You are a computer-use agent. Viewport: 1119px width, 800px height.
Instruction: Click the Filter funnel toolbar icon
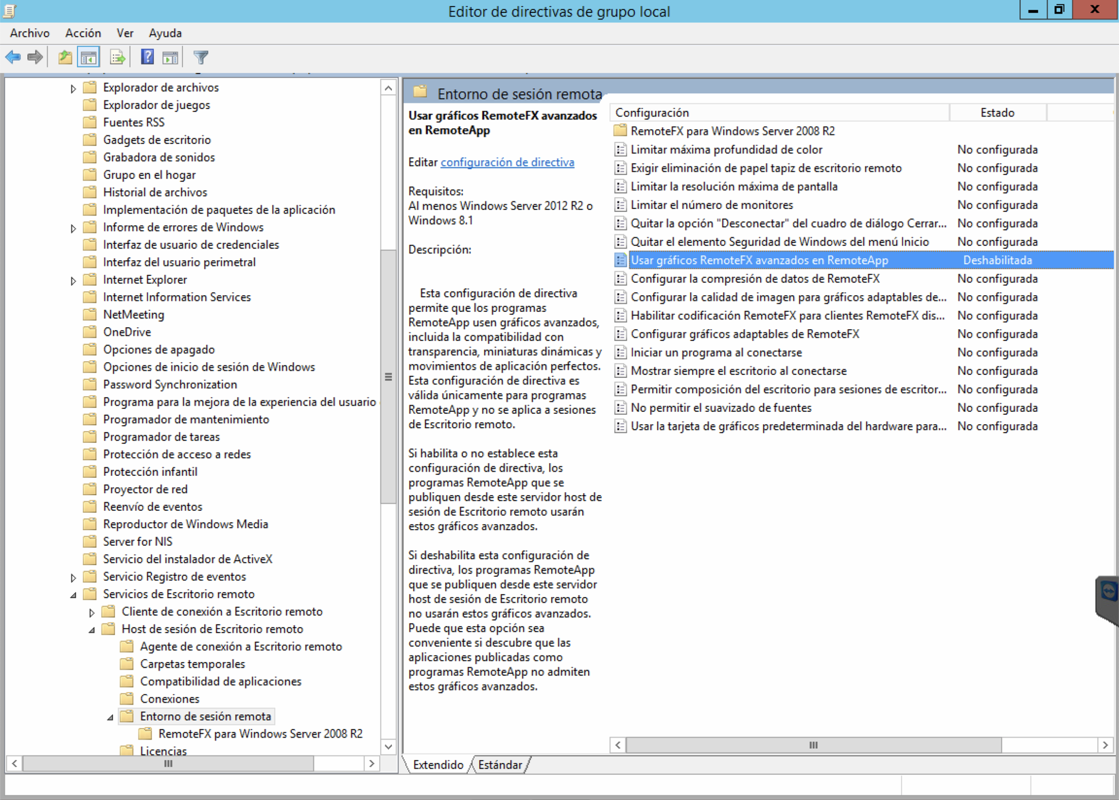[x=201, y=57]
